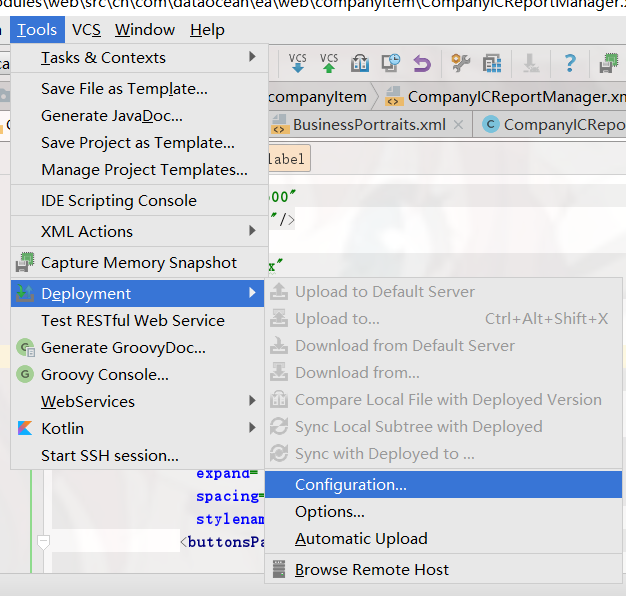Click the Groovy Console green G icon
The width and height of the screenshot is (626, 596).
pos(25,374)
